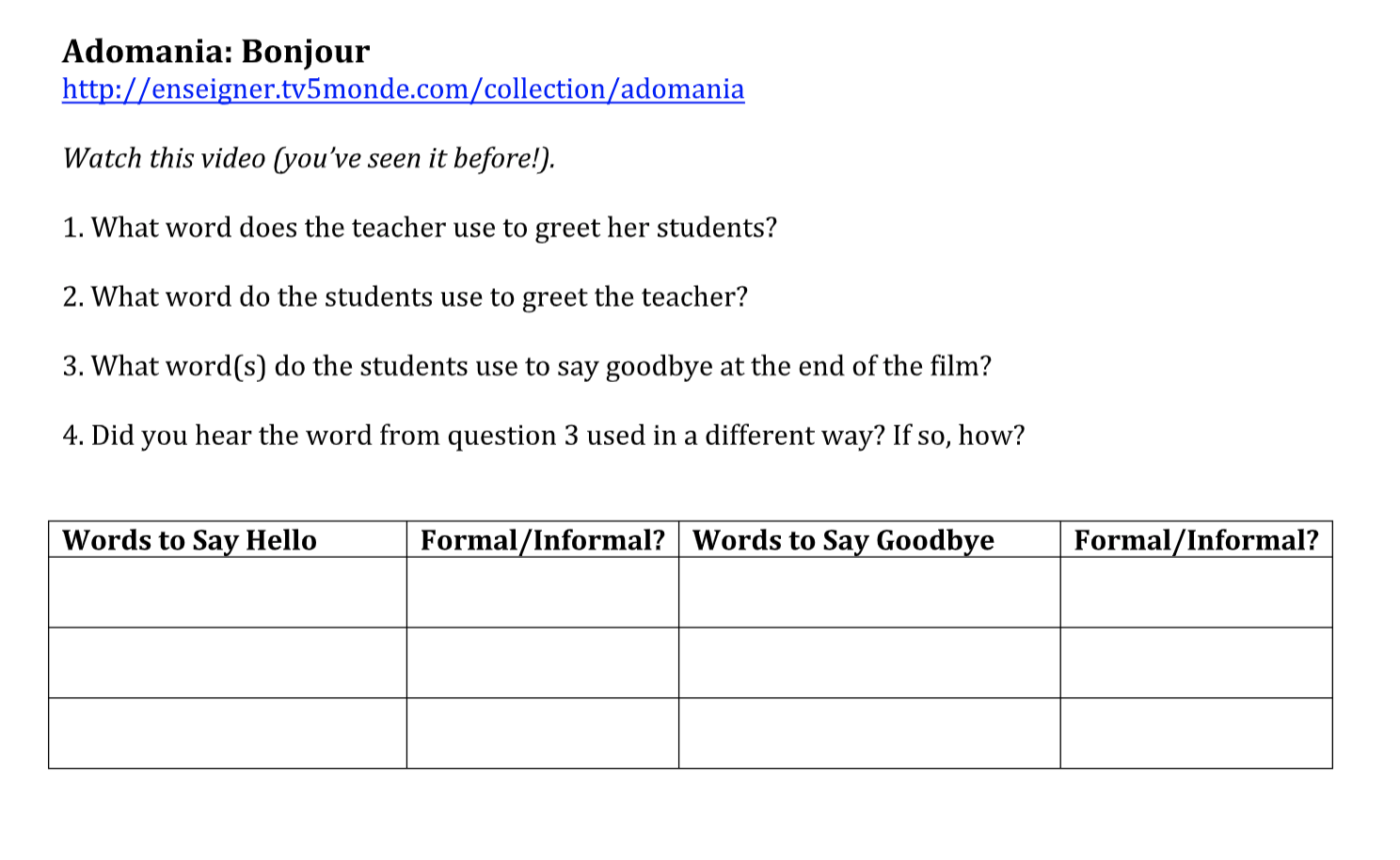Click third-row cell under 'Words to Say Hello'
This screenshot has height=860, width=1400.
tap(228, 733)
